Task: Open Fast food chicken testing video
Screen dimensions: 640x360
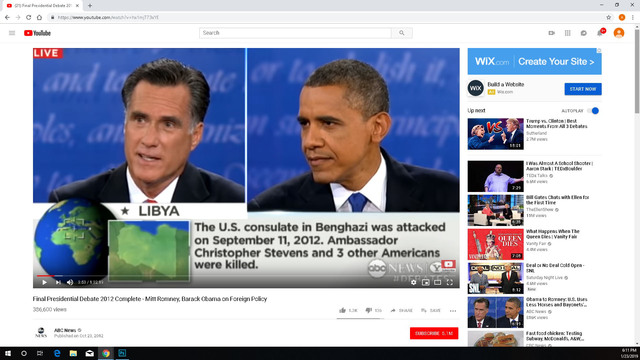Action: 496,338
